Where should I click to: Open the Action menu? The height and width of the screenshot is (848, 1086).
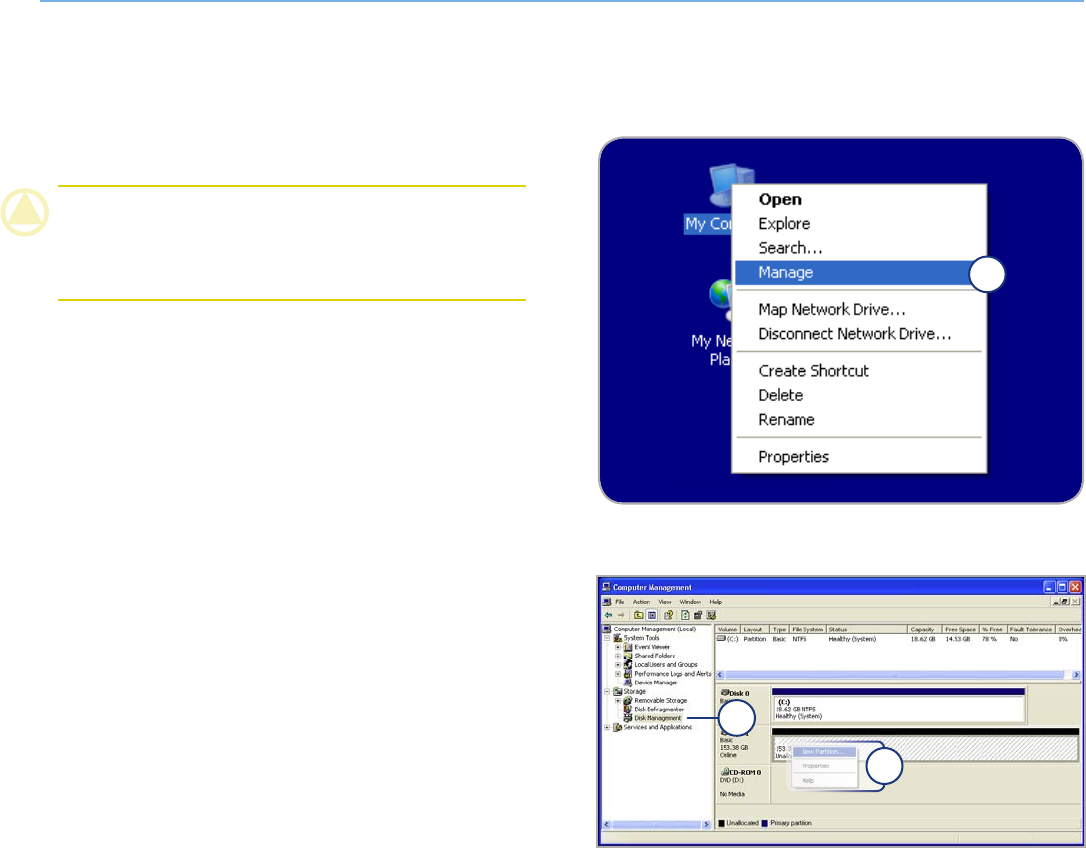click(641, 602)
